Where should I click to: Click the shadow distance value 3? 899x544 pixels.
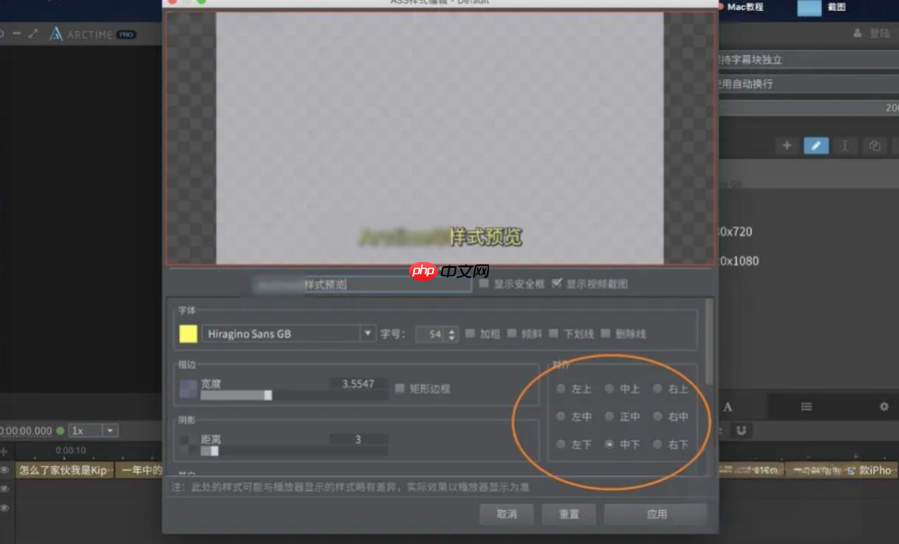(x=358, y=439)
